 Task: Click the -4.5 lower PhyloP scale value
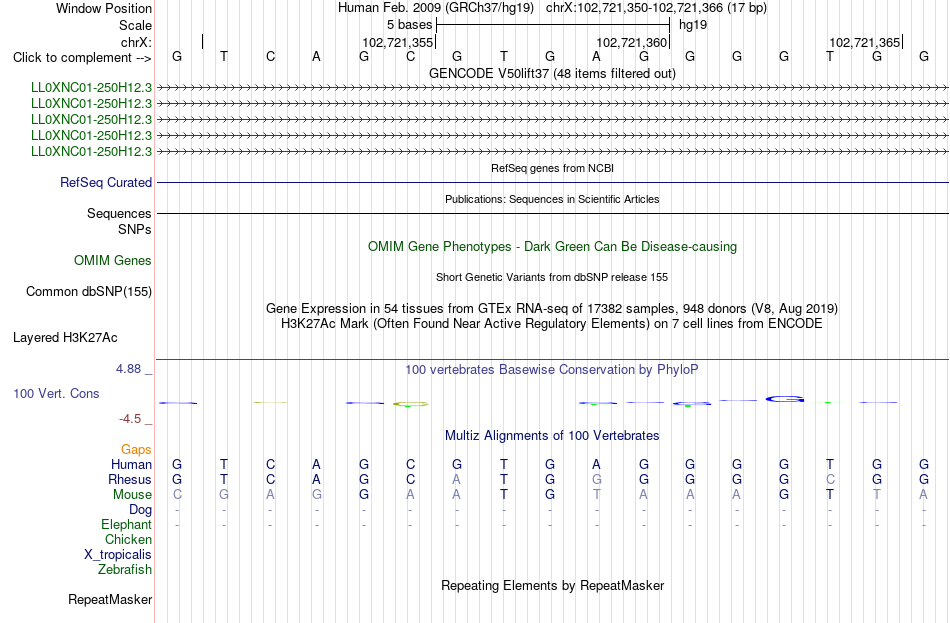(130, 419)
